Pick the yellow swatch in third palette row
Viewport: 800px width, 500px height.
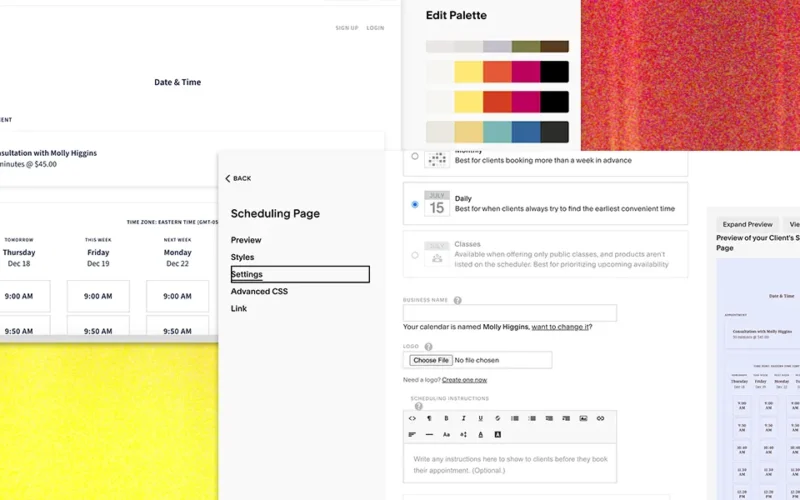pos(469,102)
